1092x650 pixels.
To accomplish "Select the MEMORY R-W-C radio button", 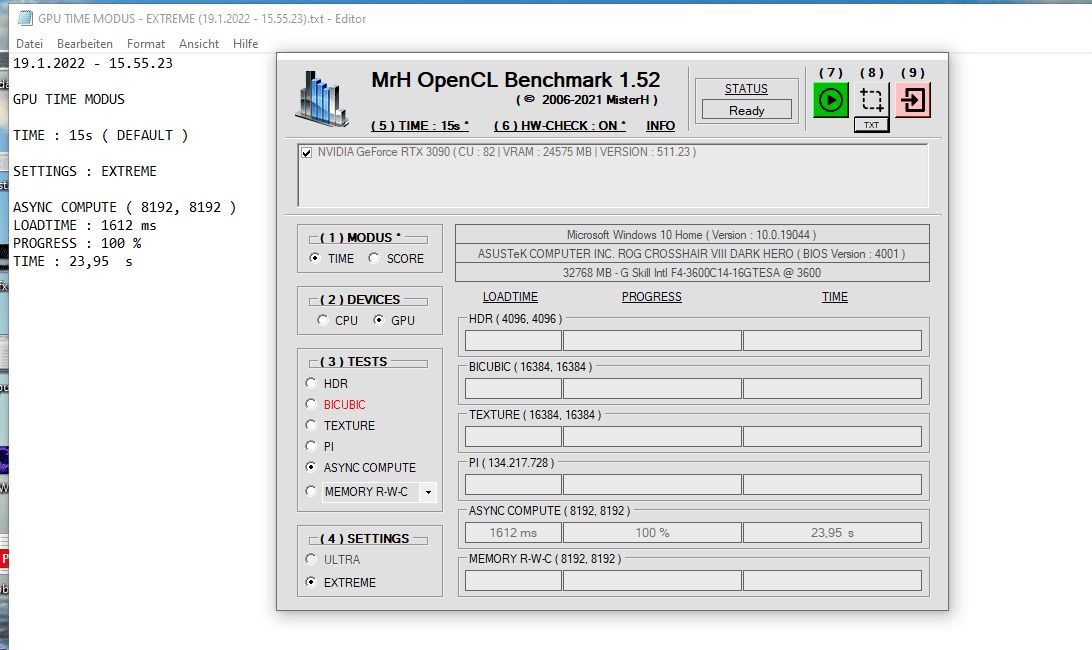I will [311, 490].
